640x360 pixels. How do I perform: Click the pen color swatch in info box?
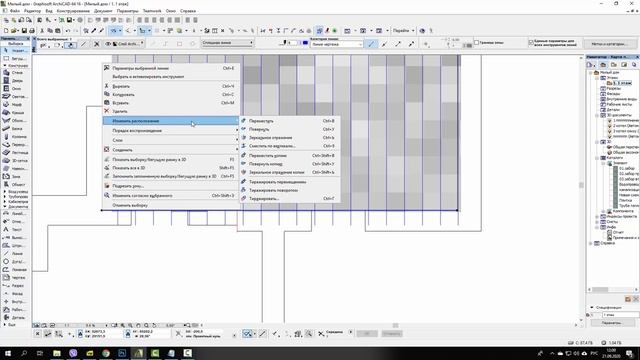coord(305,42)
